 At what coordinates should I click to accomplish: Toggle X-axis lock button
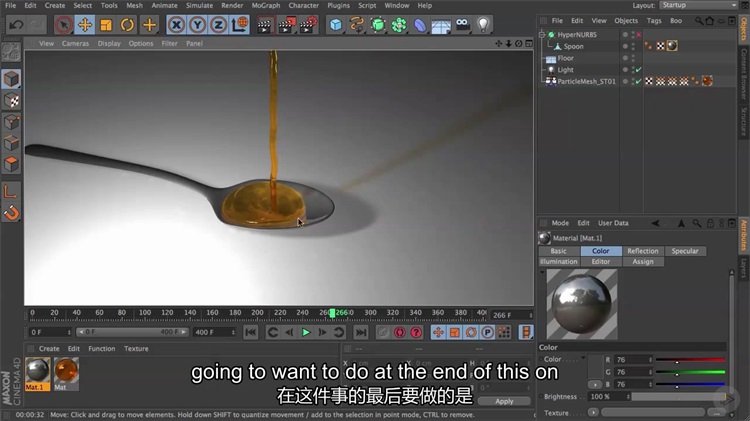click(176, 24)
